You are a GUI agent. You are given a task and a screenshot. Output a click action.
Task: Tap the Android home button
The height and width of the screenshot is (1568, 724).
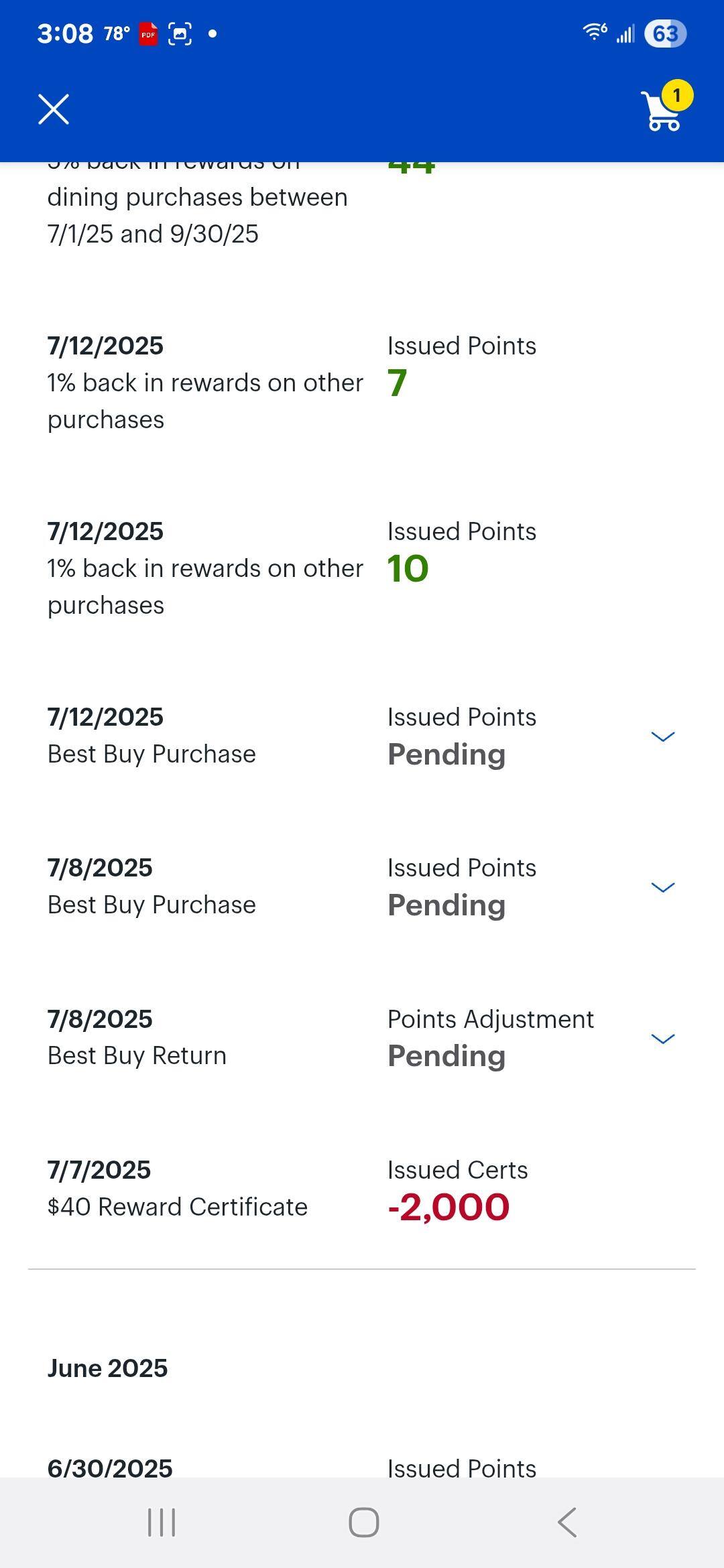coord(363,1522)
